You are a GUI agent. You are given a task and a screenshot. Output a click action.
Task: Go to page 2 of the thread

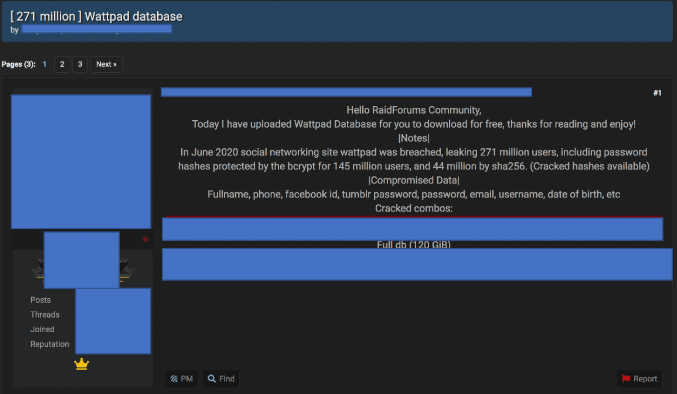[62, 64]
